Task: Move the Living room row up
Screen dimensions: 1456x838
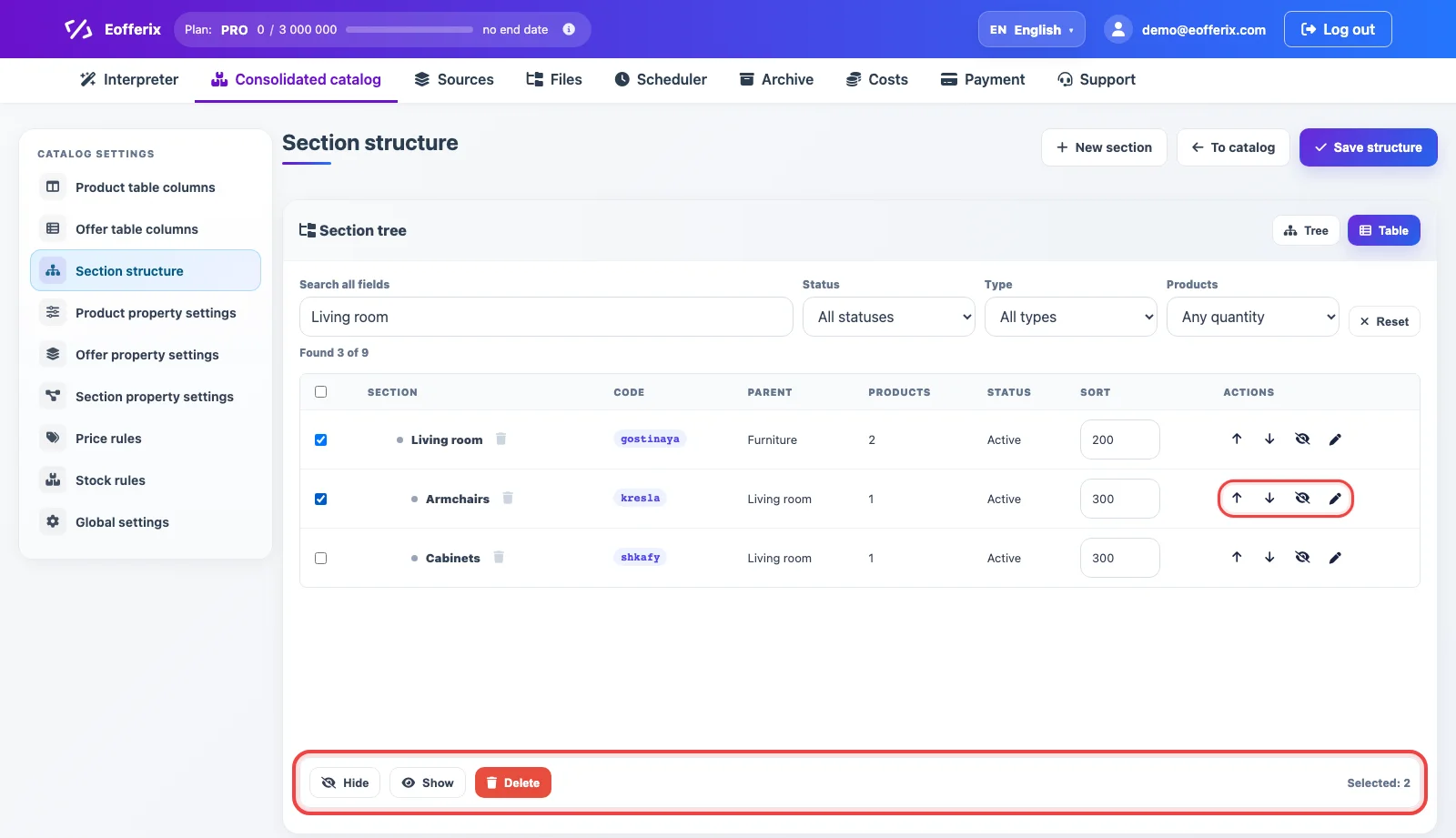Action: pyautogui.click(x=1237, y=439)
